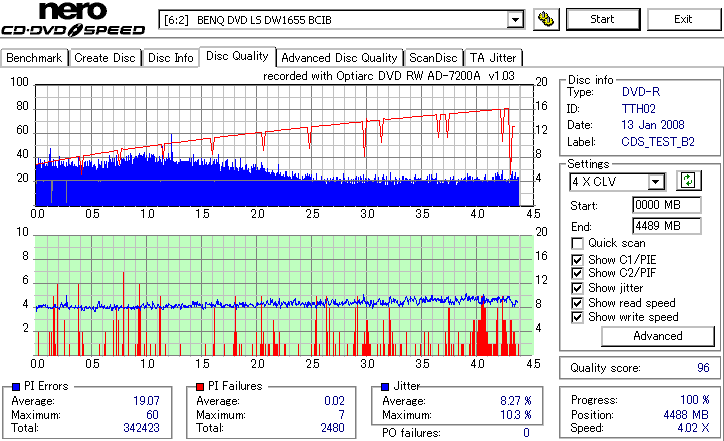This screenshot has width=724, height=441.
Task: Select the ScanDisc tab
Action: [433, 58]
